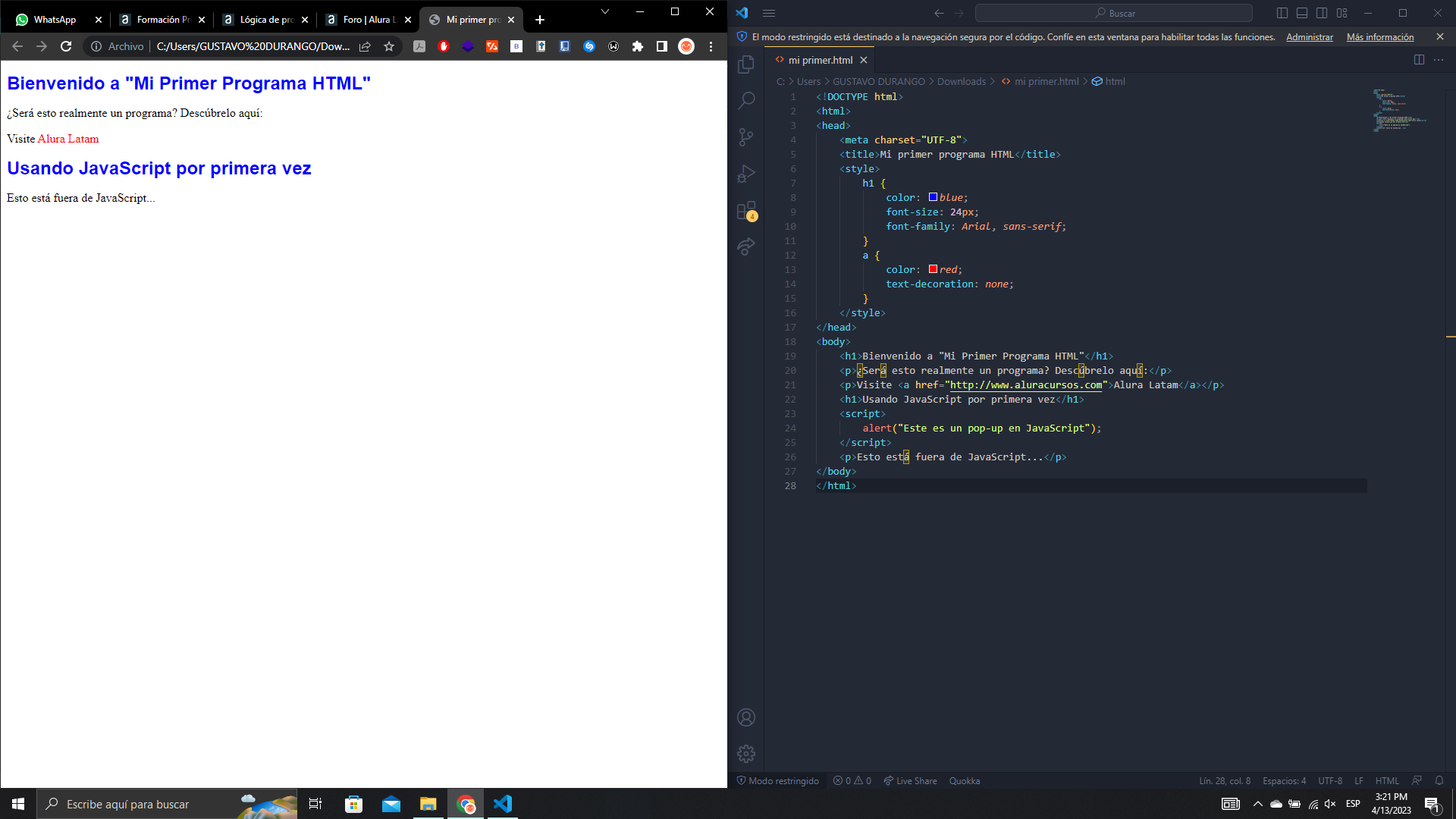The width and height of the screenshot is (1456, 819).
Task: Toggle the Quokka status bar item
Action: pyautogui.click(x=965, y=781)
